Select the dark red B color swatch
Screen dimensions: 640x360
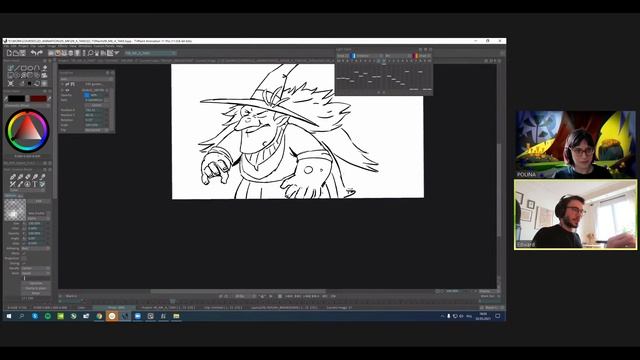pos(38,98)
